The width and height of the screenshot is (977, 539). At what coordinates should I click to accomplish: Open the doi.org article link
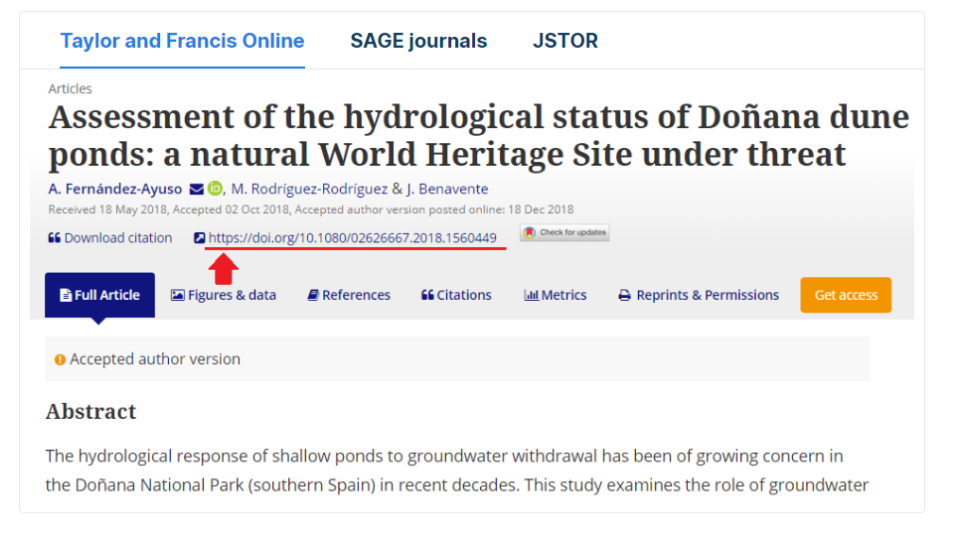click(353, 238)
